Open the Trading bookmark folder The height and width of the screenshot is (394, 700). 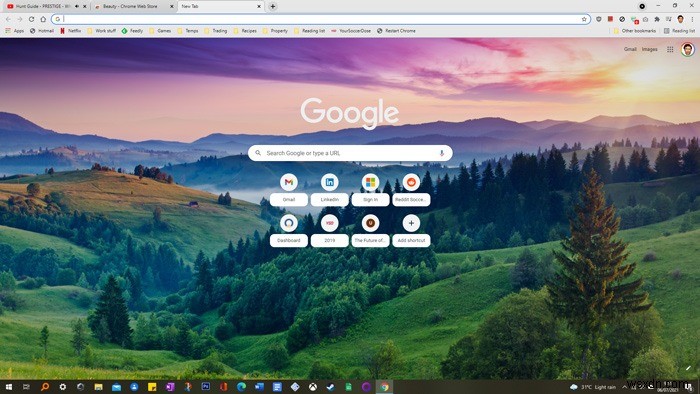(216, 31)
